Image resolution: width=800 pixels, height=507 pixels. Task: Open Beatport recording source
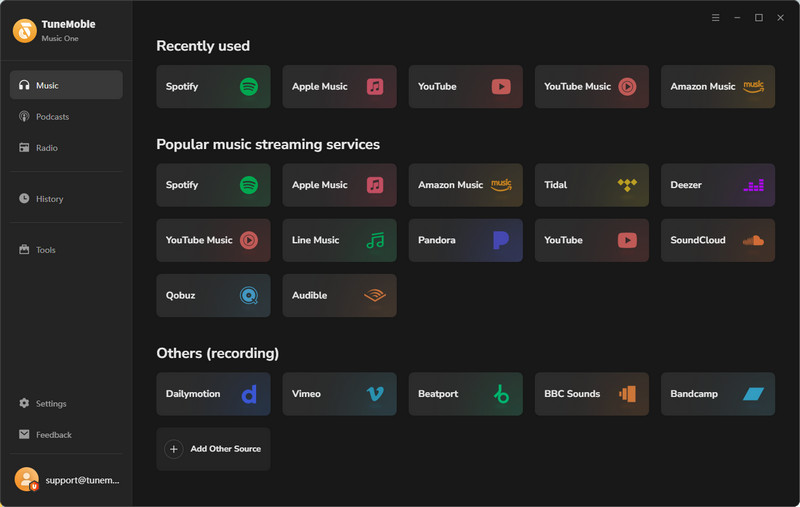(465, 394)
